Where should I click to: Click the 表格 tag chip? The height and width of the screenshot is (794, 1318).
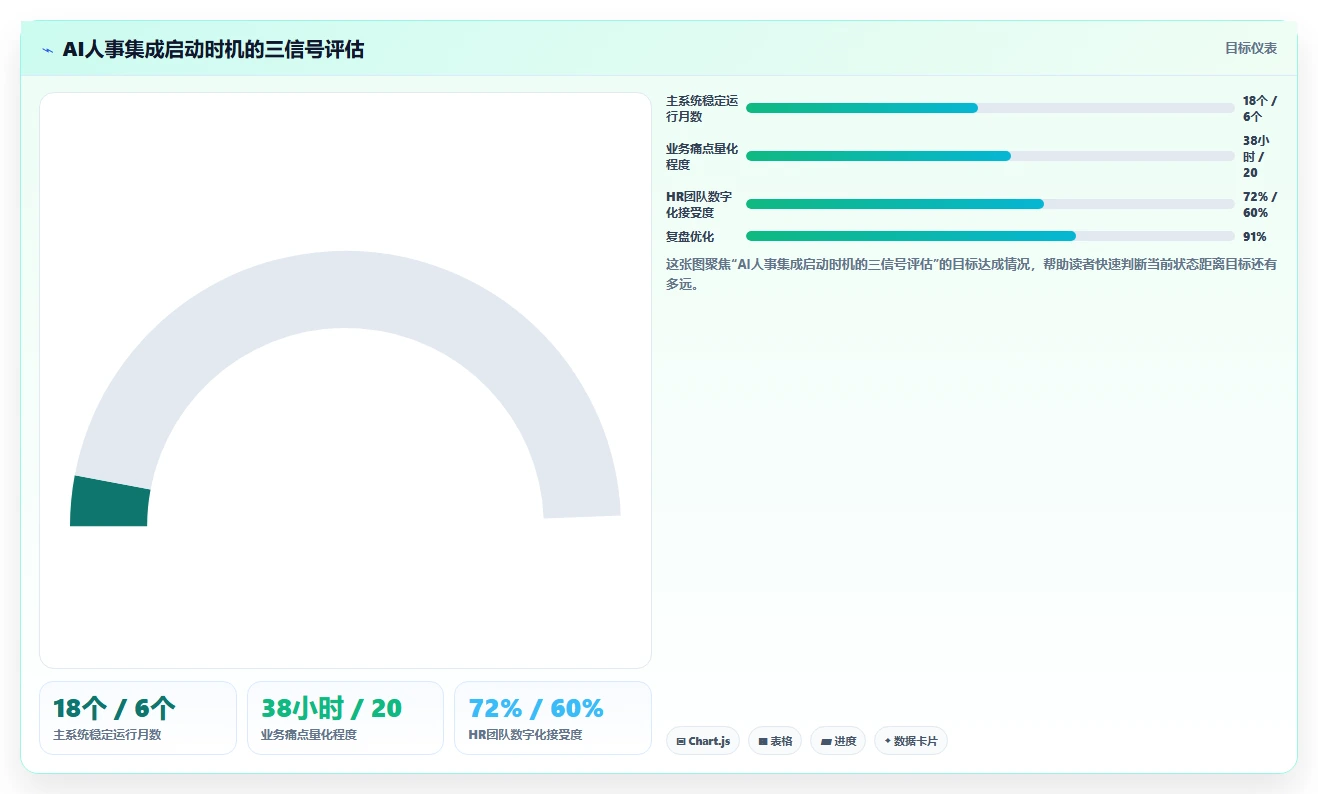coord(775,741)
